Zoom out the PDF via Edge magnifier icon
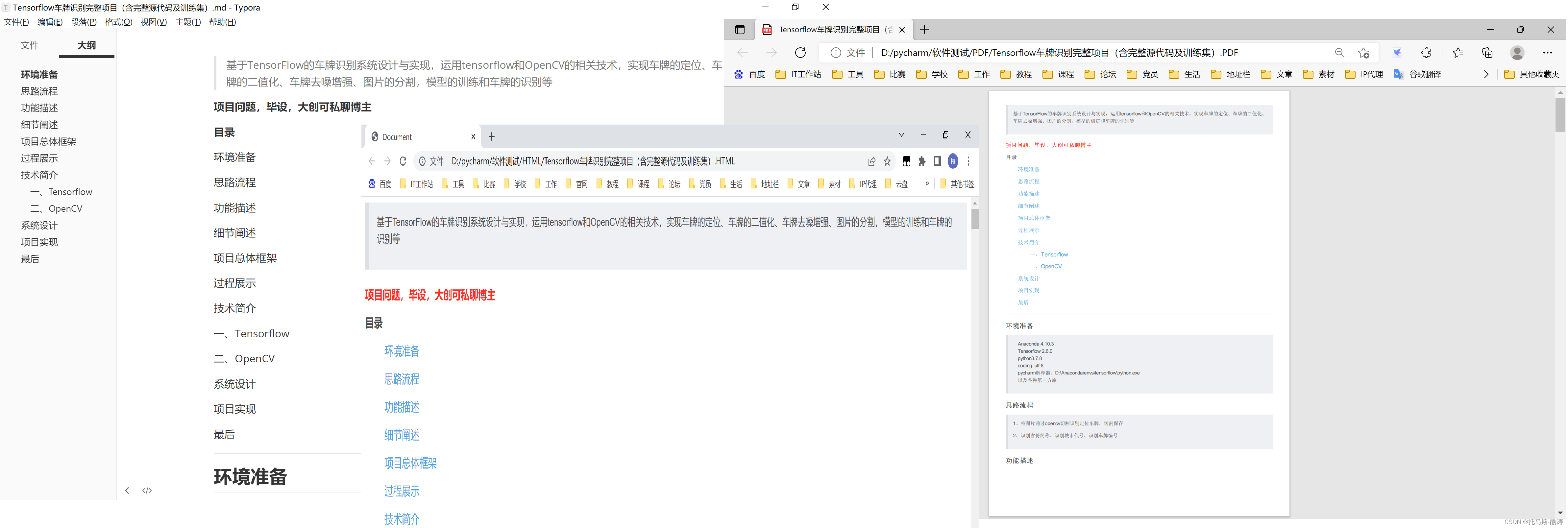The width and height of the screenshot is (1568, 528). [1340, 52]
